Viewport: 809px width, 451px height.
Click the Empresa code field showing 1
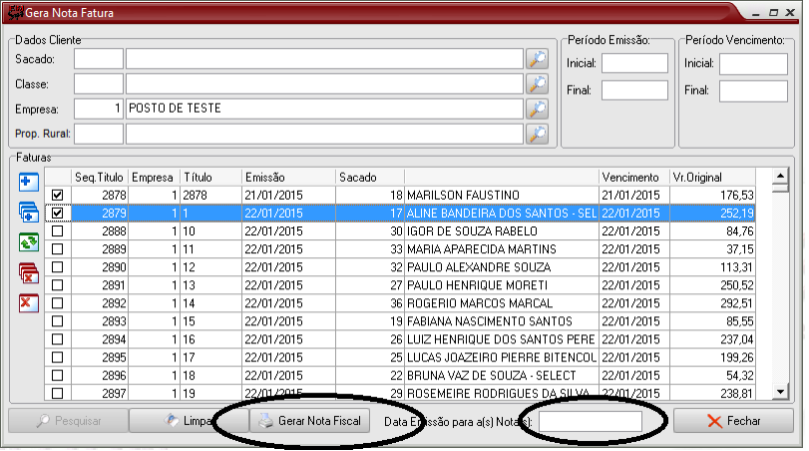pos(99,109)
